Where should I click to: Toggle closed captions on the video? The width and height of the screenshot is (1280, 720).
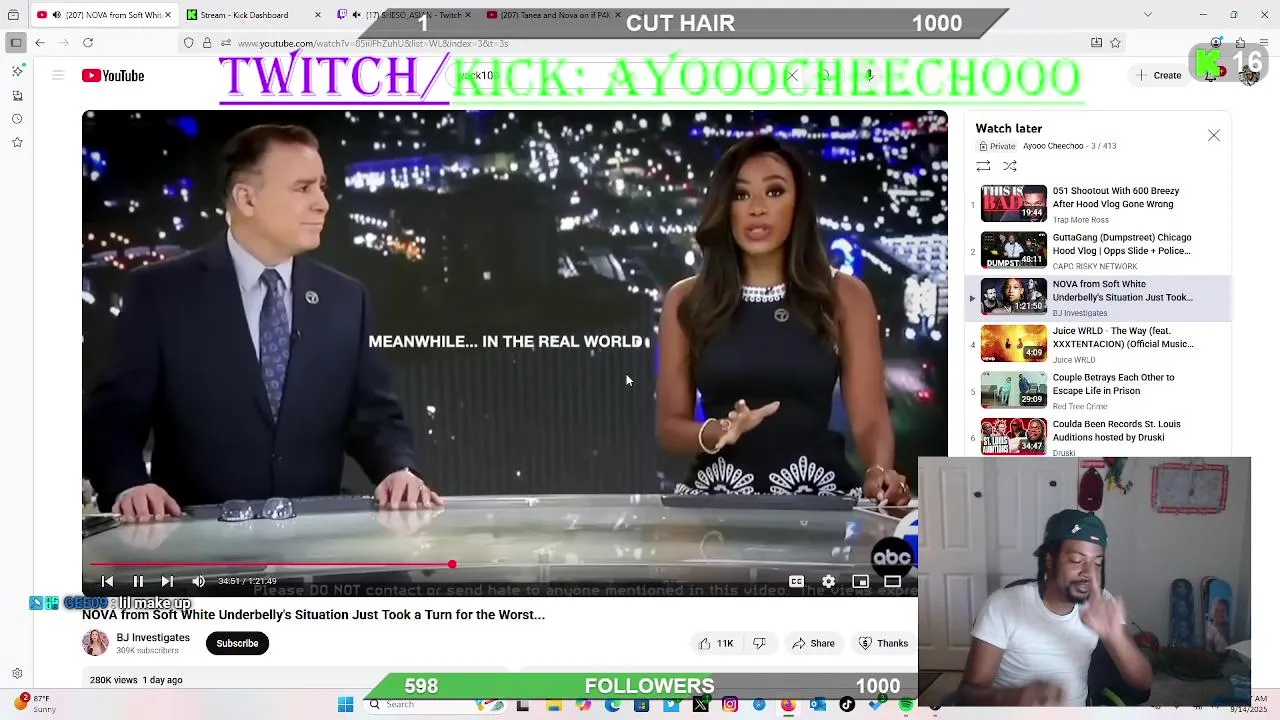tap(796, 581)
